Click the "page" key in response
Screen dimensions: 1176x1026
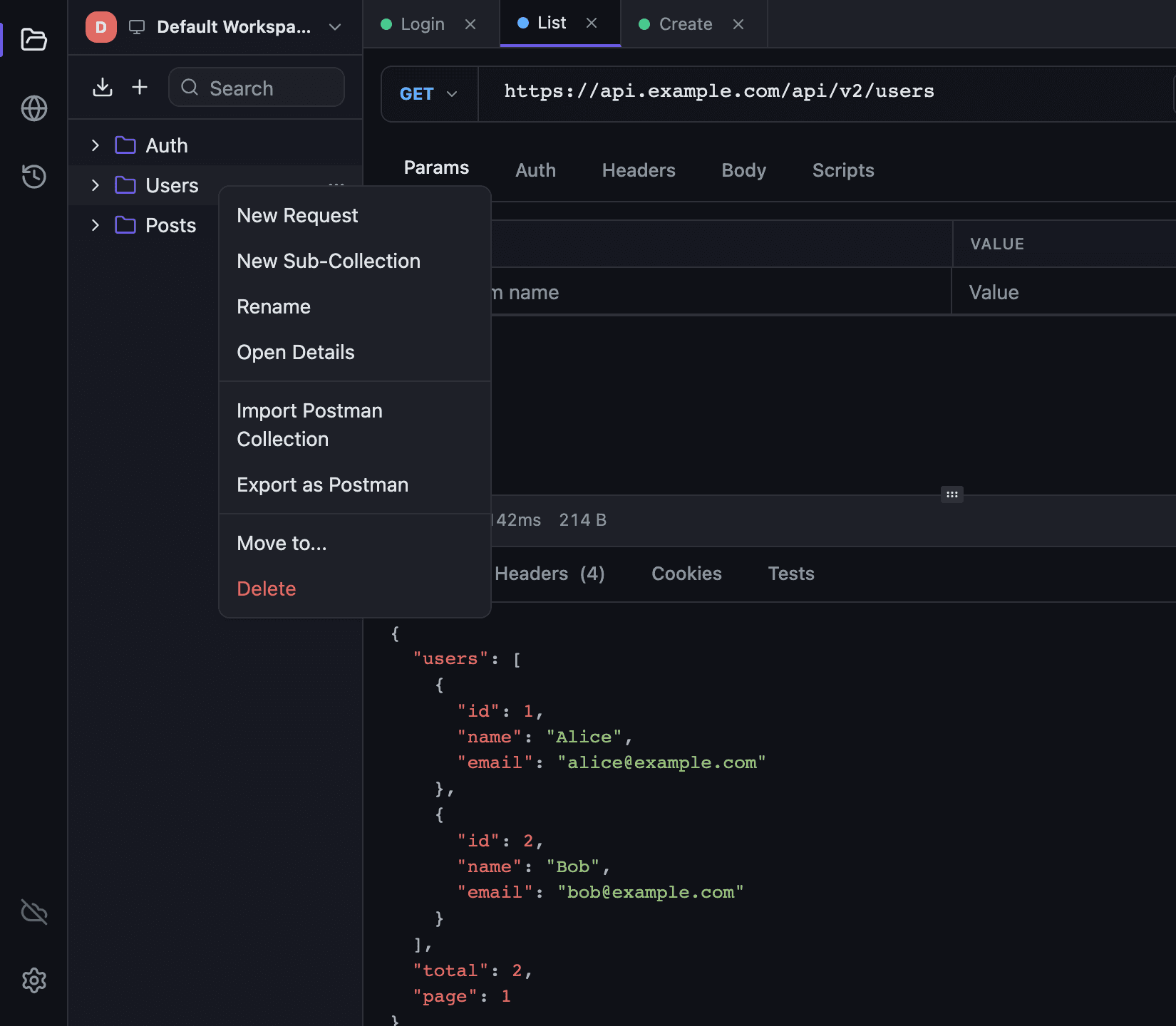coord(445,996)
